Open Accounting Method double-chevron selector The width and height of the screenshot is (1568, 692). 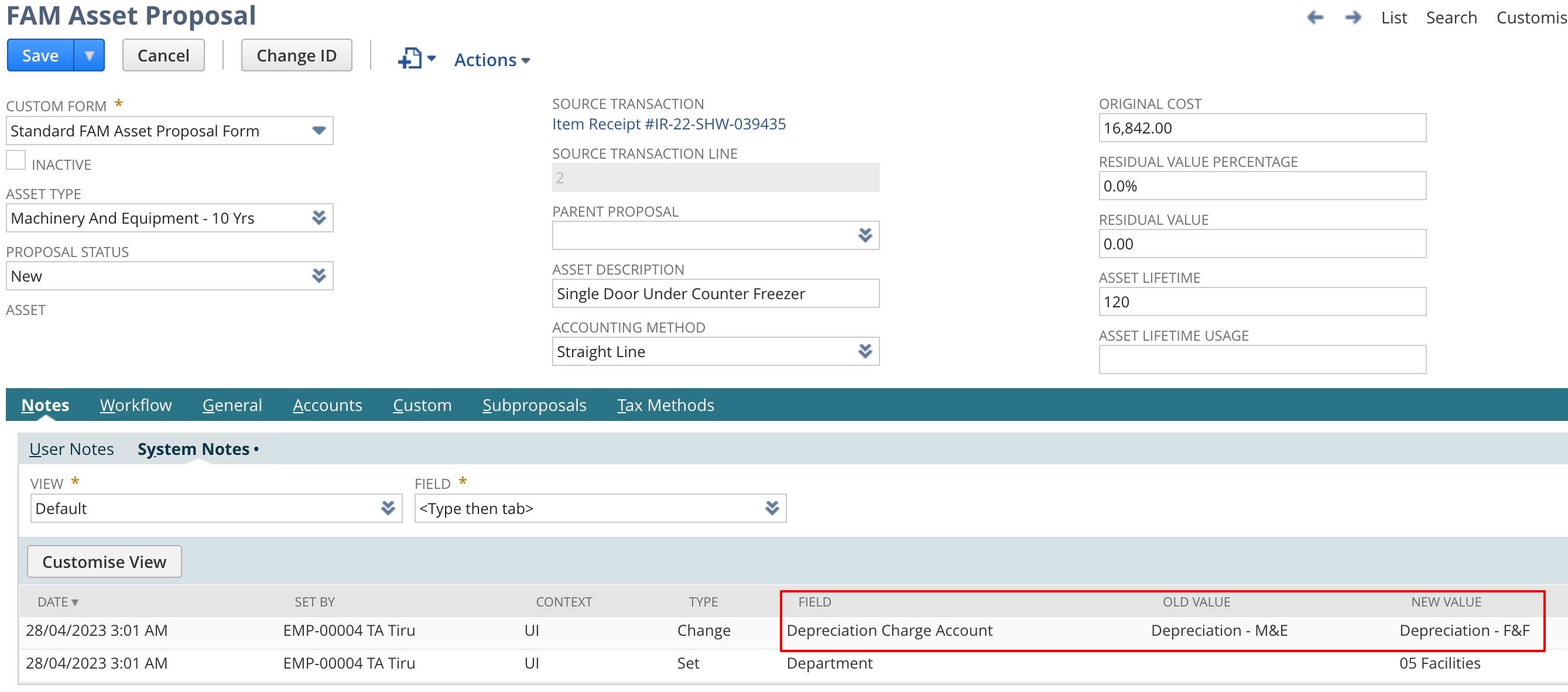pos(864,351)
